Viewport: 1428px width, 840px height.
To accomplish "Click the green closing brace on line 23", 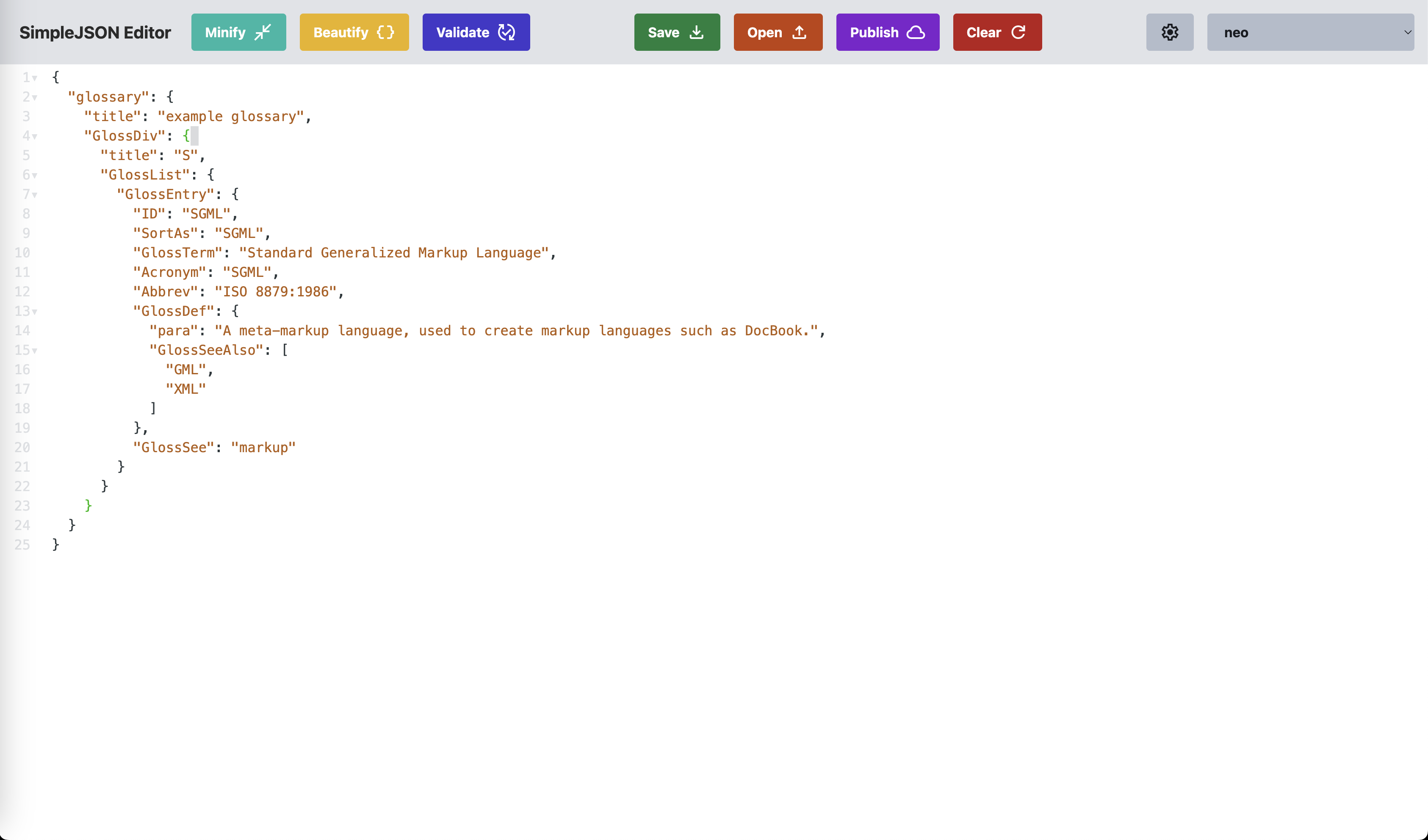I will click(x=88, y=505).
